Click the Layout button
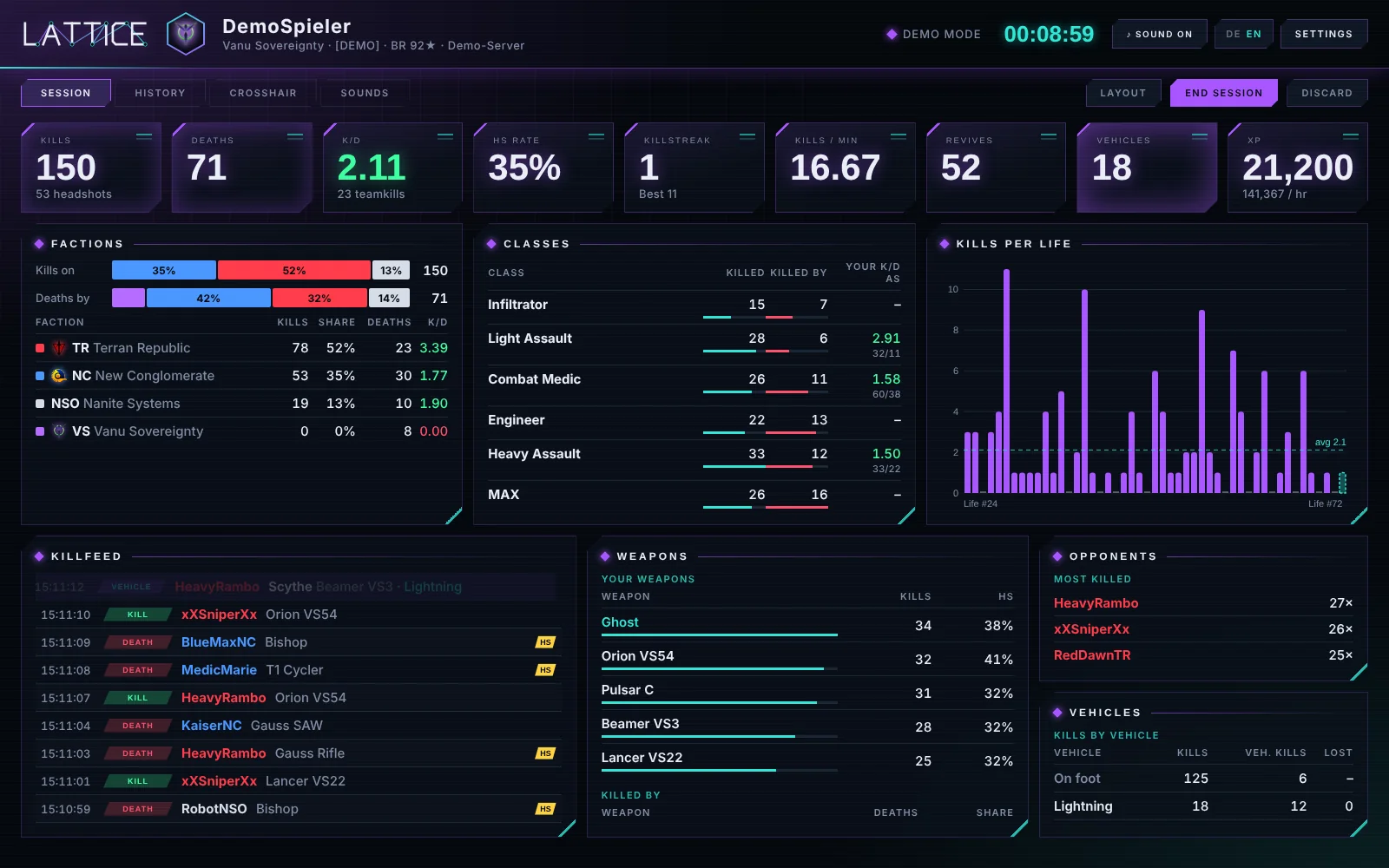The image size is (1389, 868). pyautogui.click(x=1123, y=93)
